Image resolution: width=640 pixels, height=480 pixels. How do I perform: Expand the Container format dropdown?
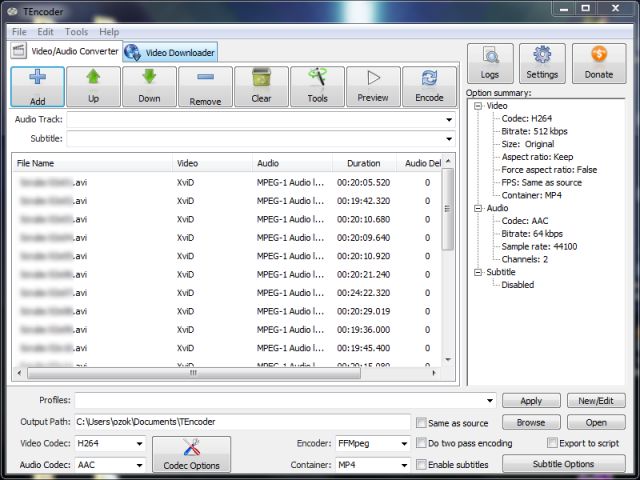click(x=403, y=465)
